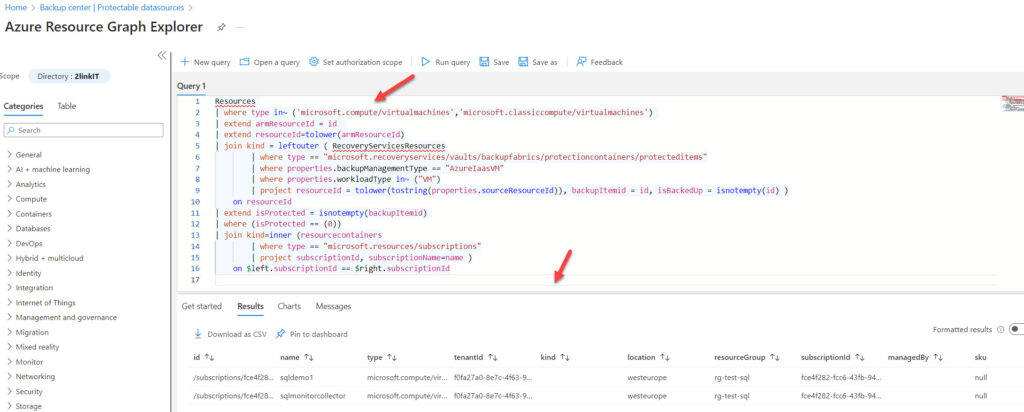
Task: Expand the Networking category
Action: (x=9, y=377)
